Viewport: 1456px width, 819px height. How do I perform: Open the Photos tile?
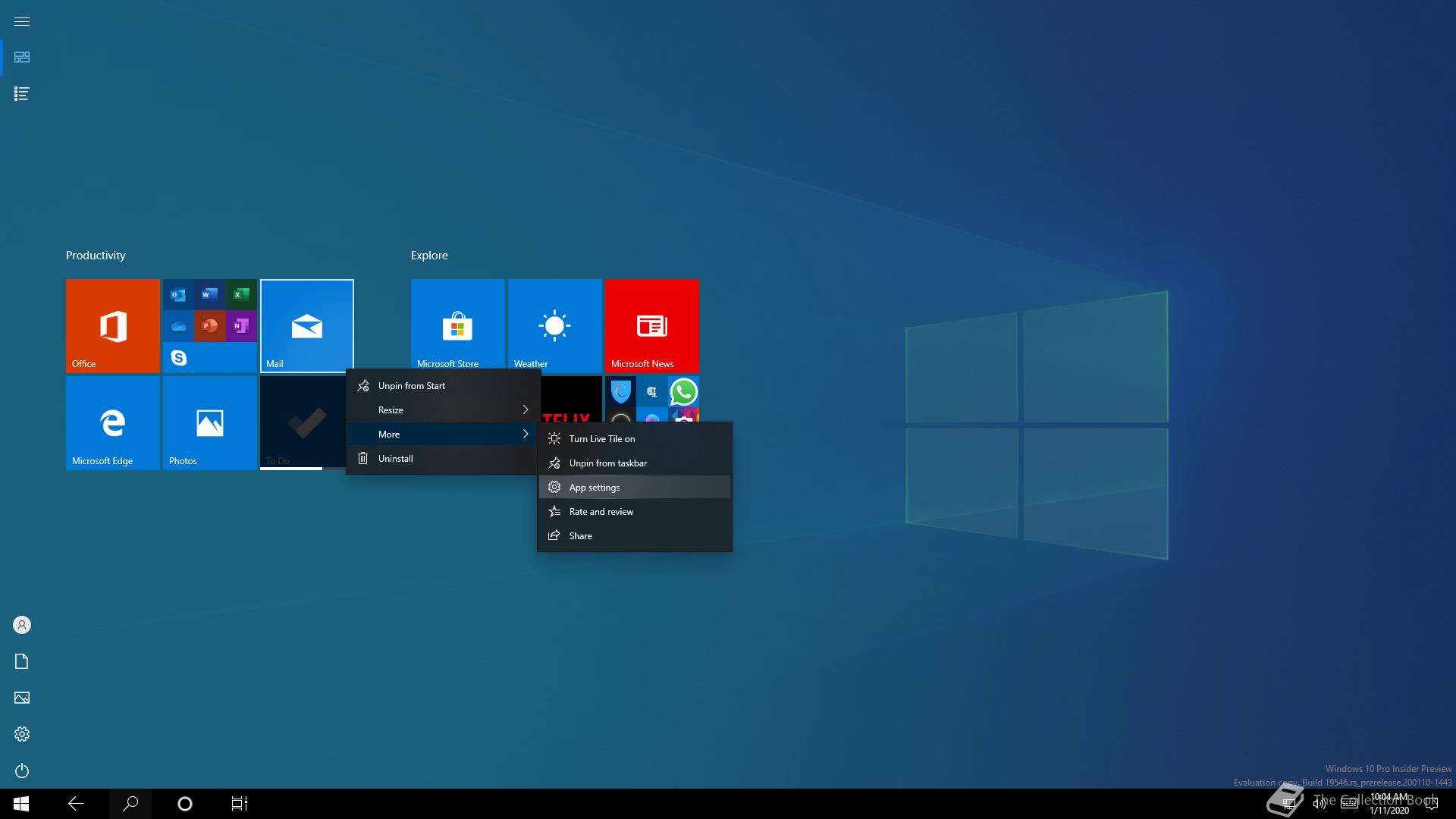[x=209, y=423]
